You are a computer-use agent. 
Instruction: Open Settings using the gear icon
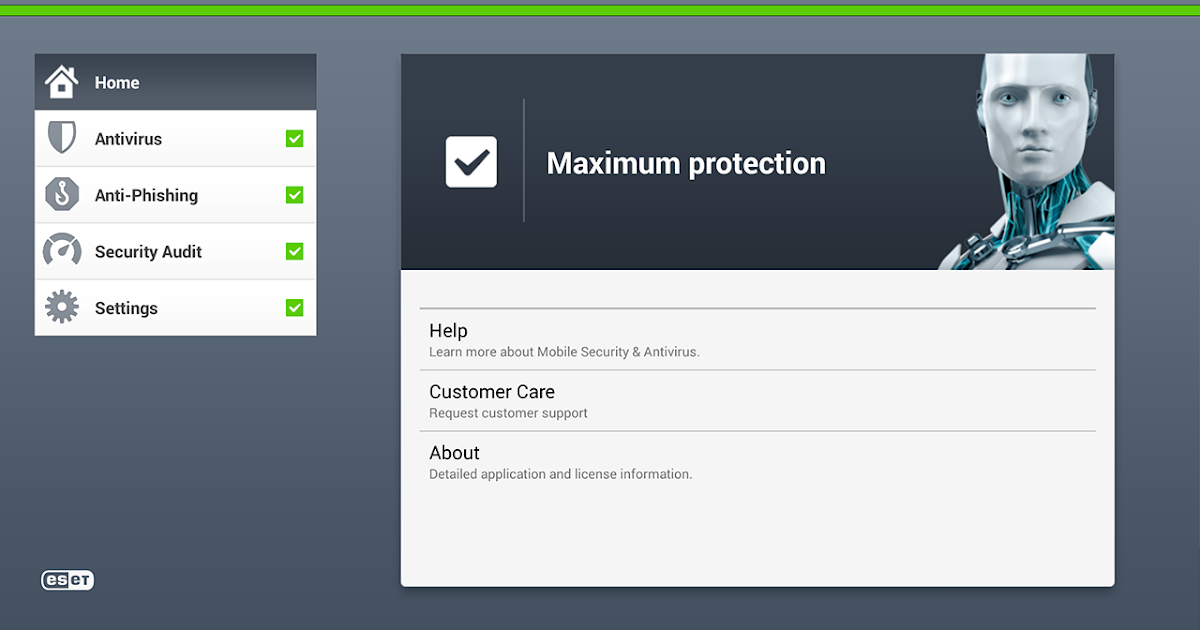point(63,307)
